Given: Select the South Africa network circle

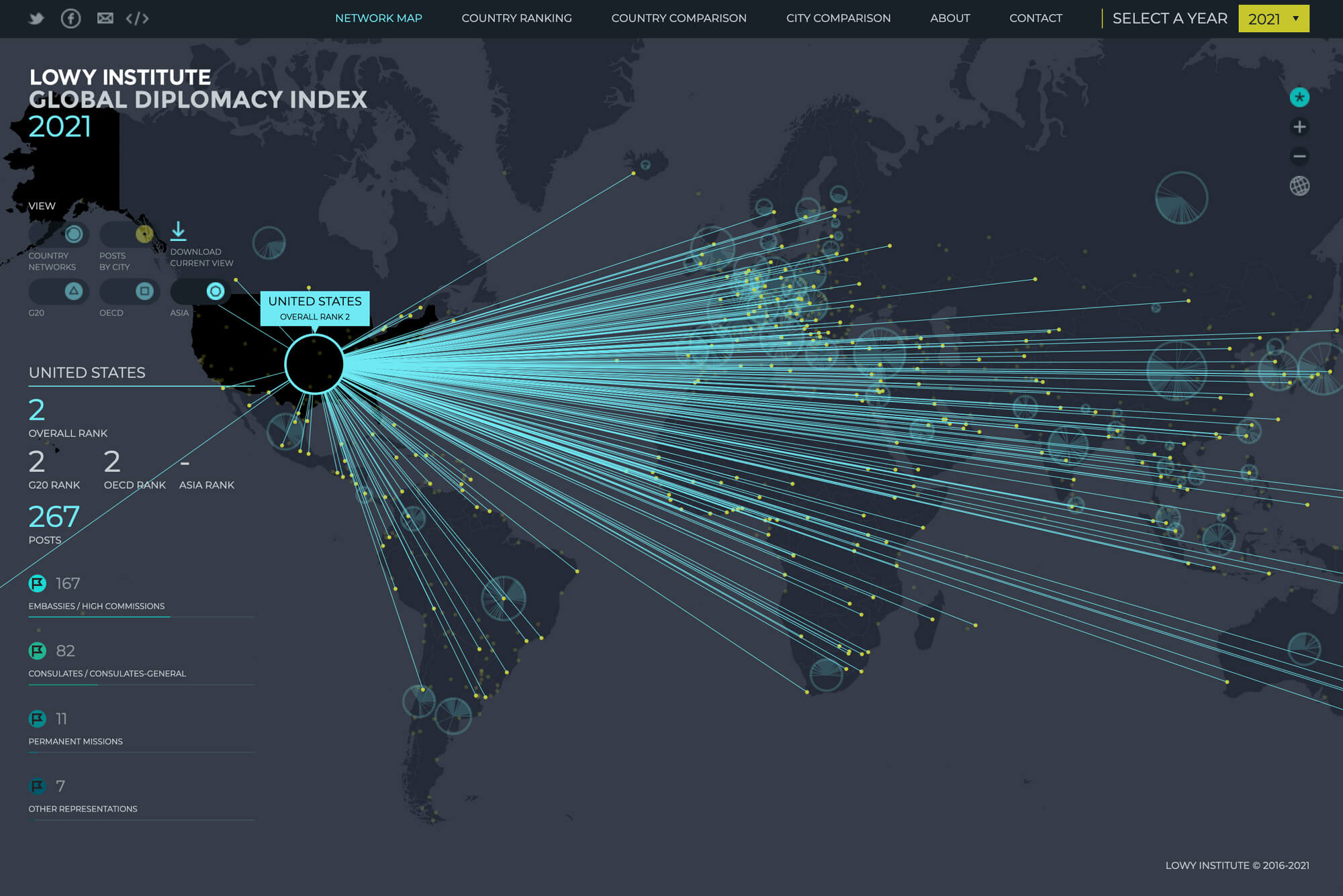Looking at the screenshot, I should coord(826,674).
